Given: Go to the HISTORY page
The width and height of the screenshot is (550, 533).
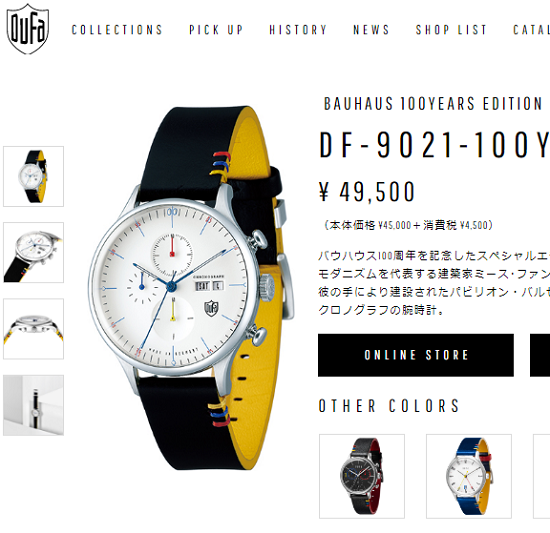Looking at the screenshot, I should click(298, 30).
